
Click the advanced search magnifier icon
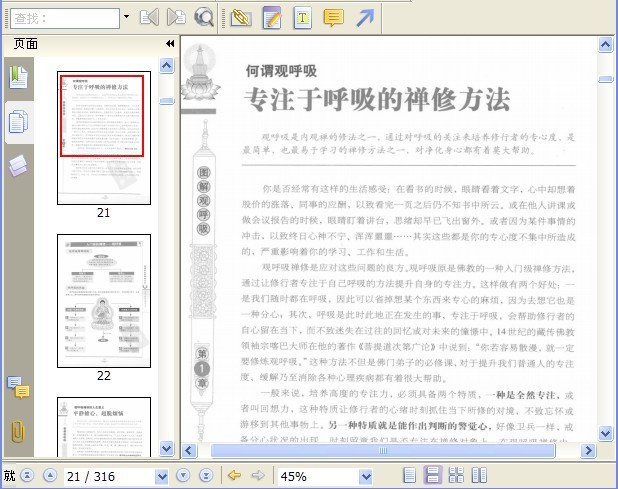click(204, 18)
